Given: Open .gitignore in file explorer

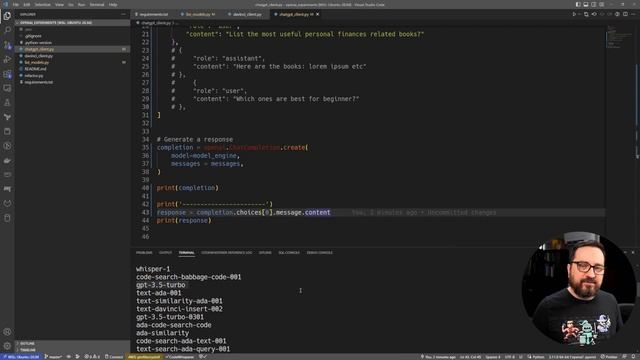Looking at the screenshot, I should coord(33,36).
